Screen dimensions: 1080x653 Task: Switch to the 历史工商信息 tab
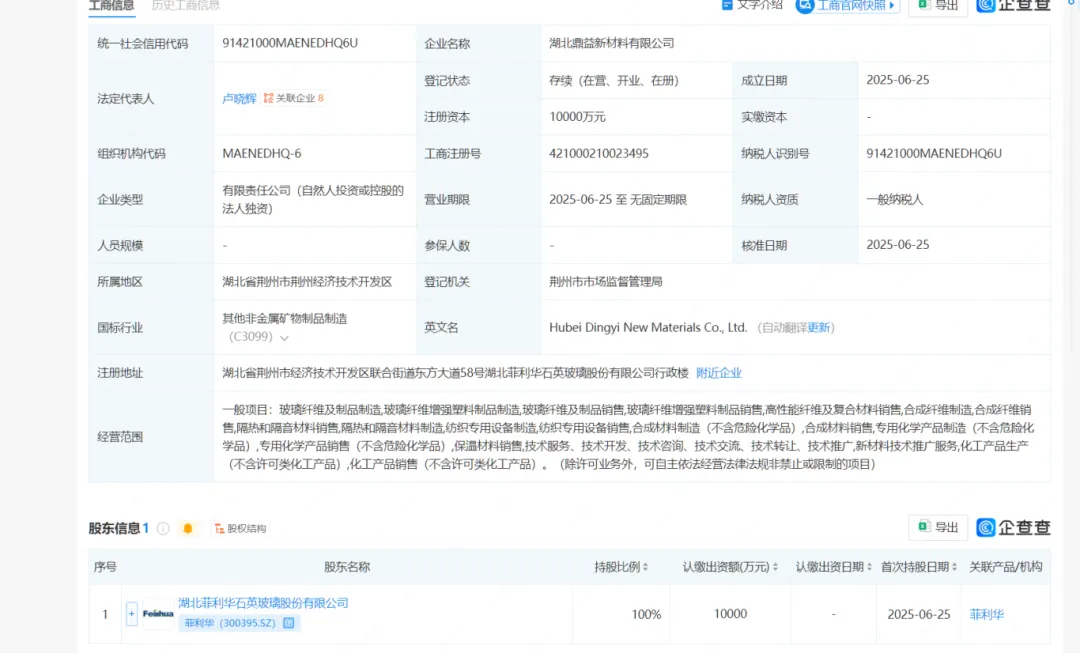coord(185,6)
